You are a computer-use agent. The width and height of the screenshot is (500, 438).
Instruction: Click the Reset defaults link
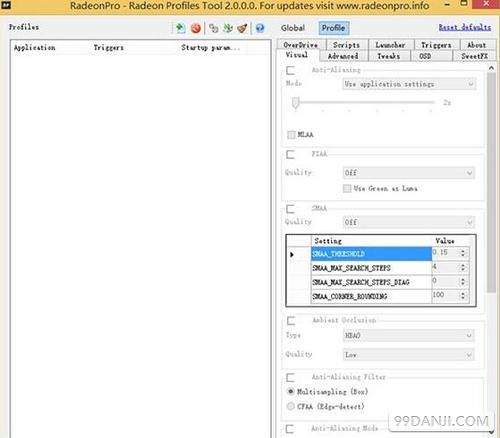tap(465, 27)
